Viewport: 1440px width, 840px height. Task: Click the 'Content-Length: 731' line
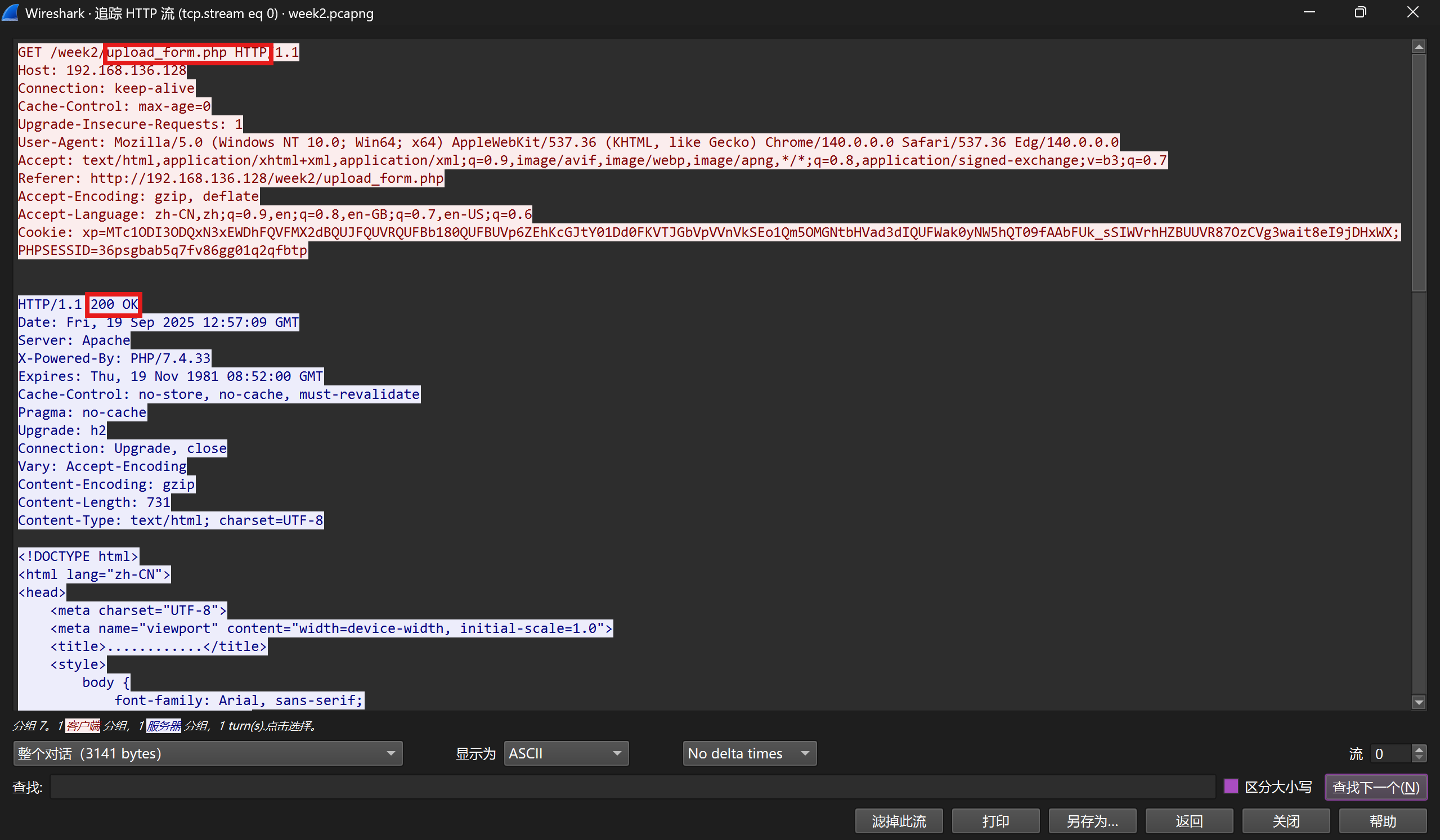click(95, 502)
